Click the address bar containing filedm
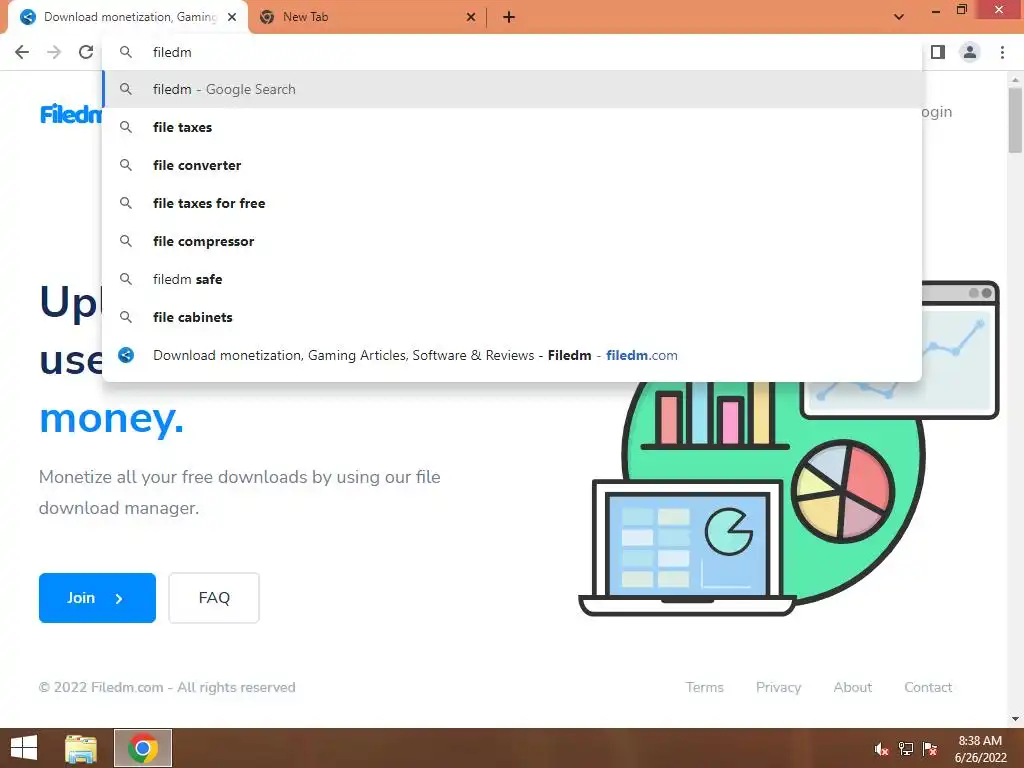Screen dimensions: 1024x768 (x=512, y=52)
